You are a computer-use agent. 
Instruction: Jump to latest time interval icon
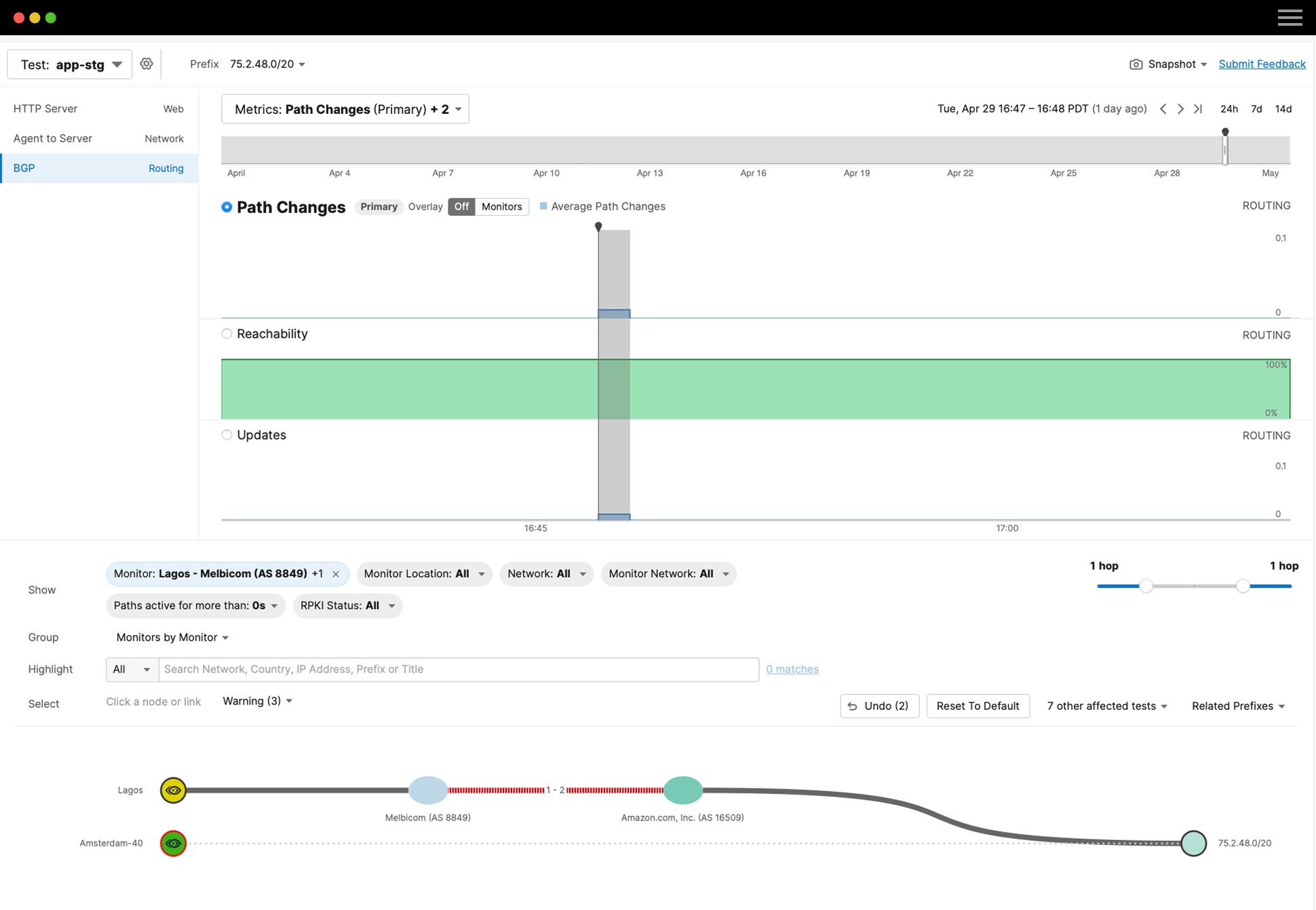(x=1199, y=108)
